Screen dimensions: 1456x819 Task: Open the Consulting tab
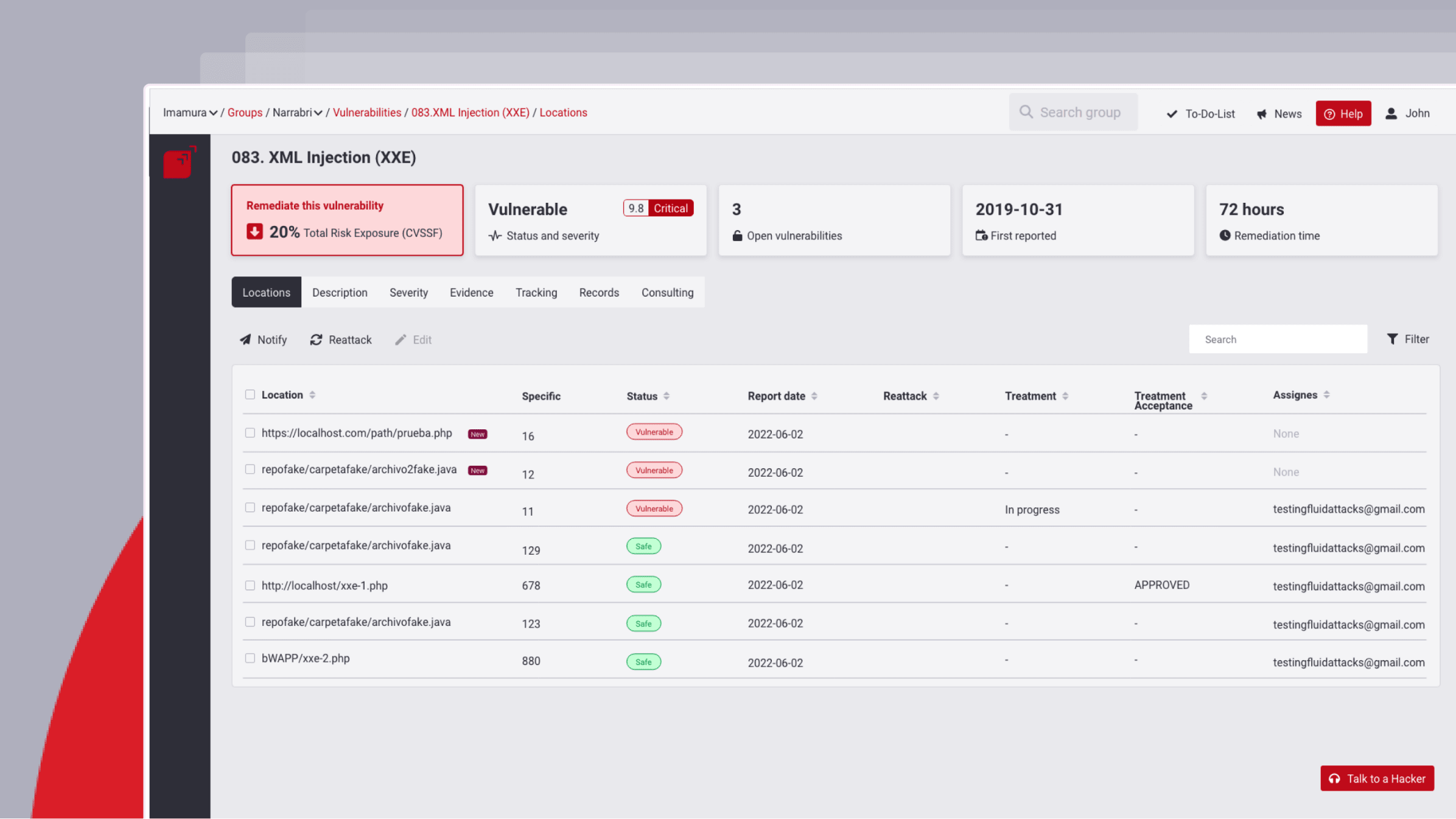(x=667, y=292)
